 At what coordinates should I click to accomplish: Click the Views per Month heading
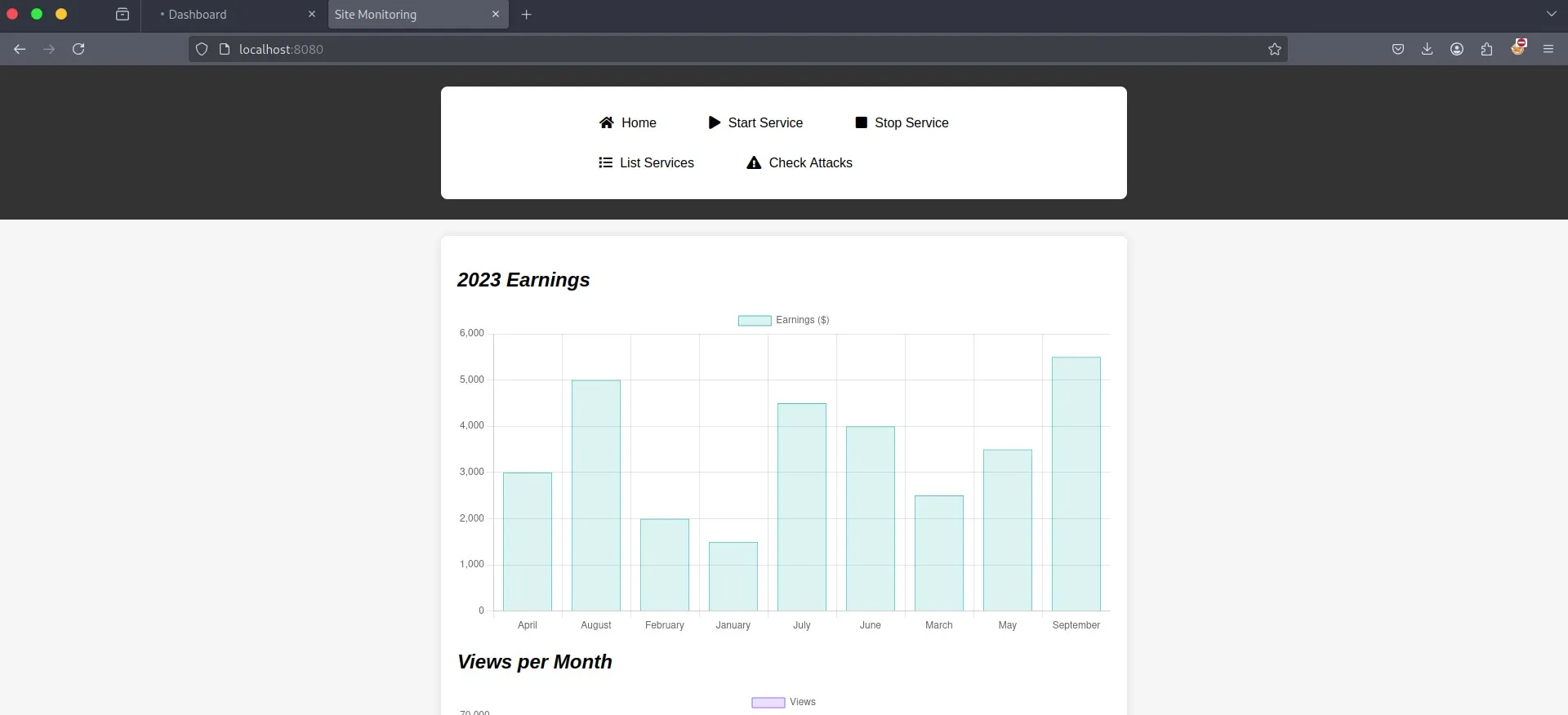(x=535, y=662)
